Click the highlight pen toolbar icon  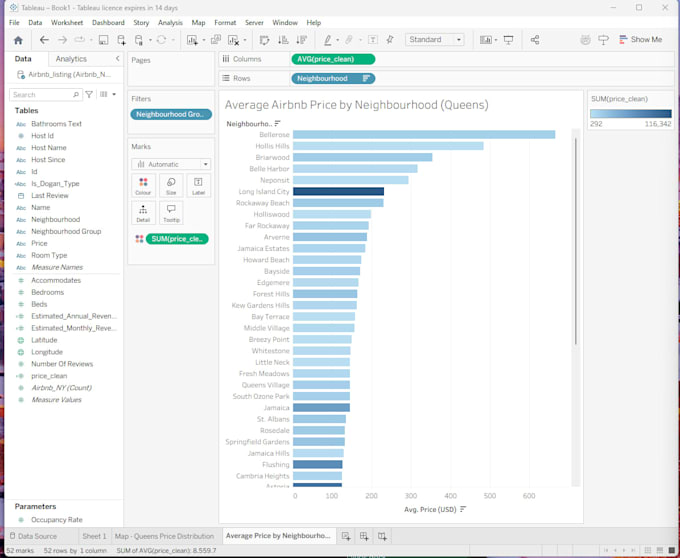328,40
